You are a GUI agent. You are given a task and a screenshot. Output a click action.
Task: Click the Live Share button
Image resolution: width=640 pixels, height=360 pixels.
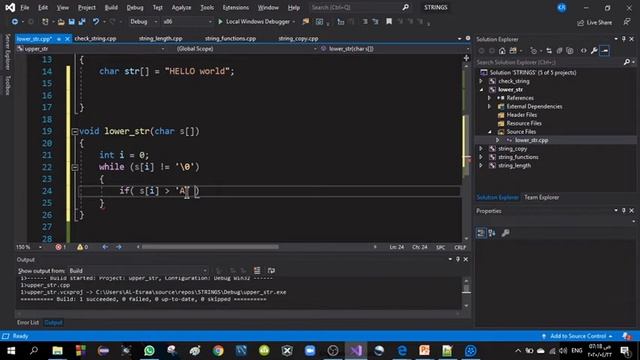[x=595, y=23]
